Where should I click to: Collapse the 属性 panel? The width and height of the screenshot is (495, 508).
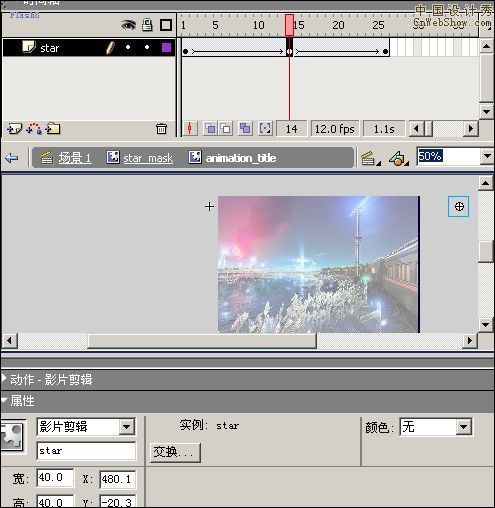(x=4, y=400)
